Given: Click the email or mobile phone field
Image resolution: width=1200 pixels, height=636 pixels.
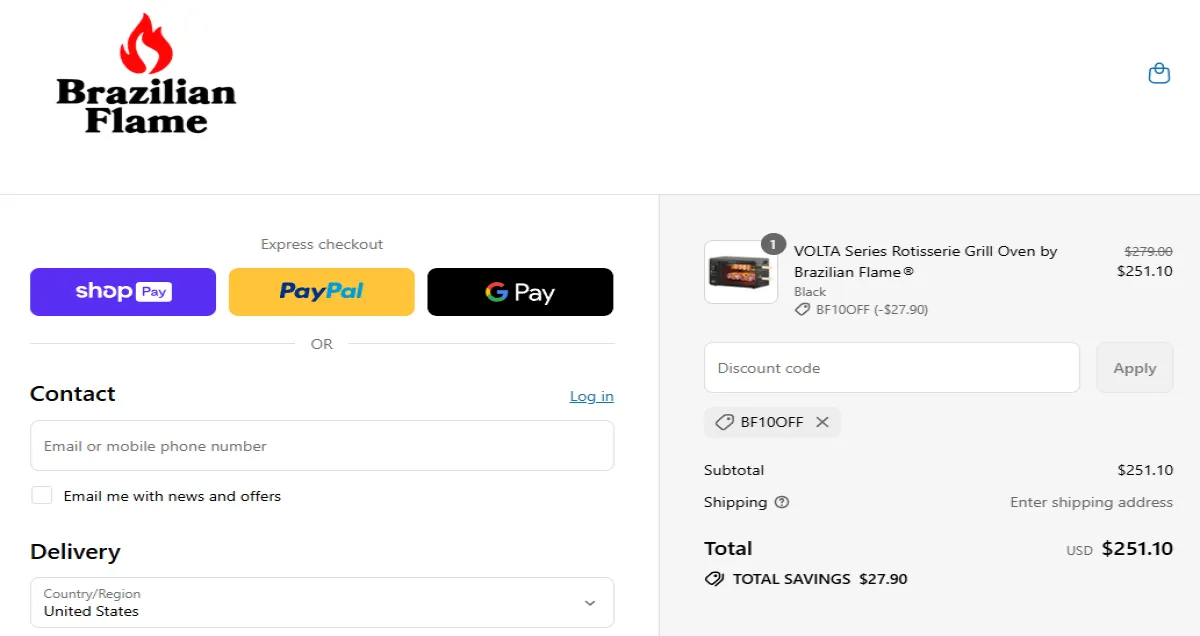Looking at the screenshot, I should [322, 445].
